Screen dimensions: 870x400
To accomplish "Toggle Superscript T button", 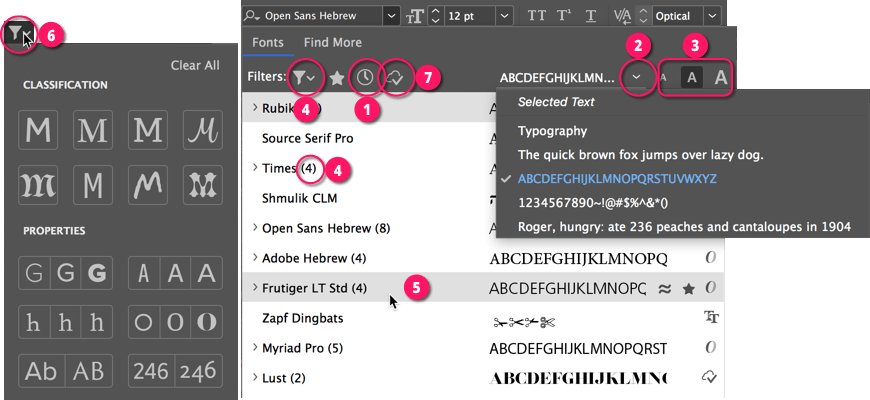I will [x=564, y=16].
